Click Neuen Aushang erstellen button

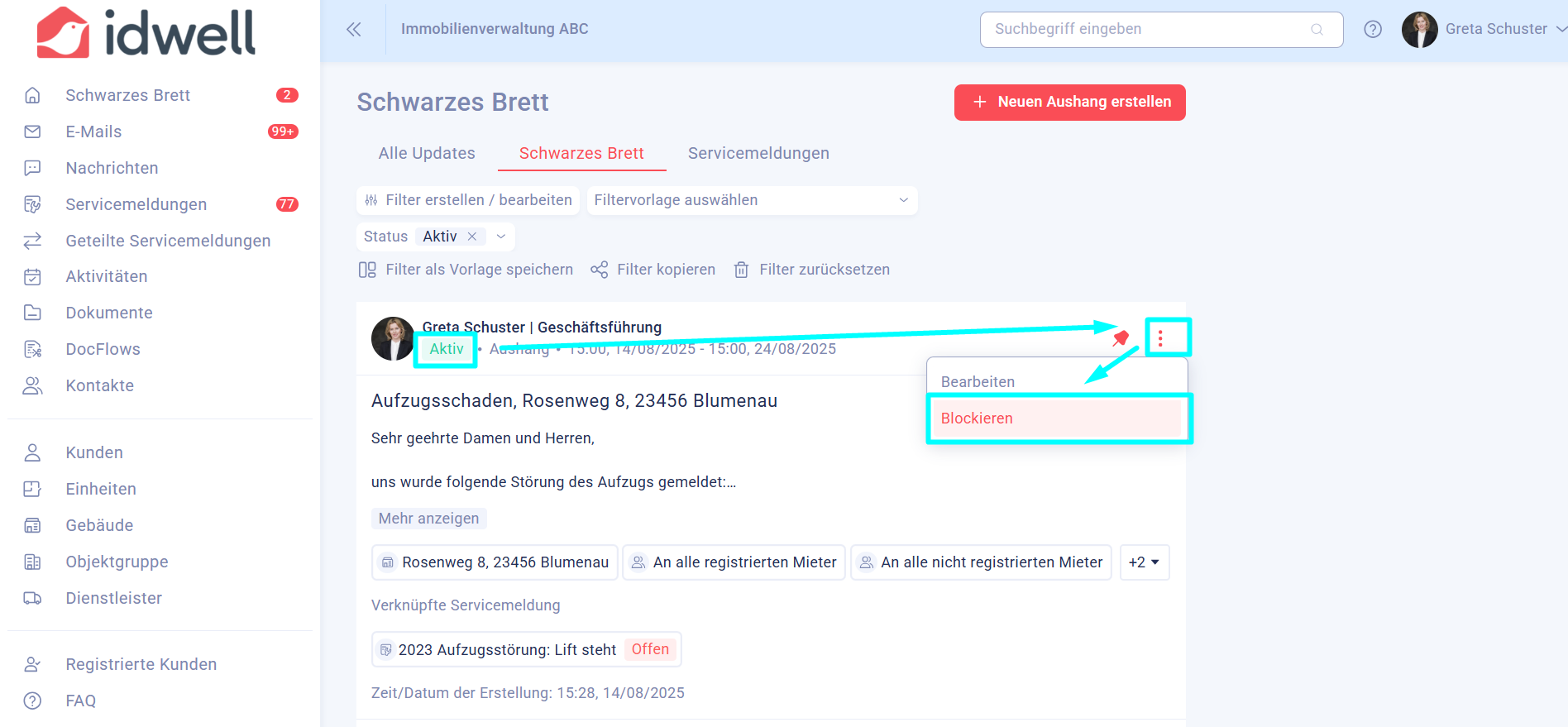(1070, 103)
